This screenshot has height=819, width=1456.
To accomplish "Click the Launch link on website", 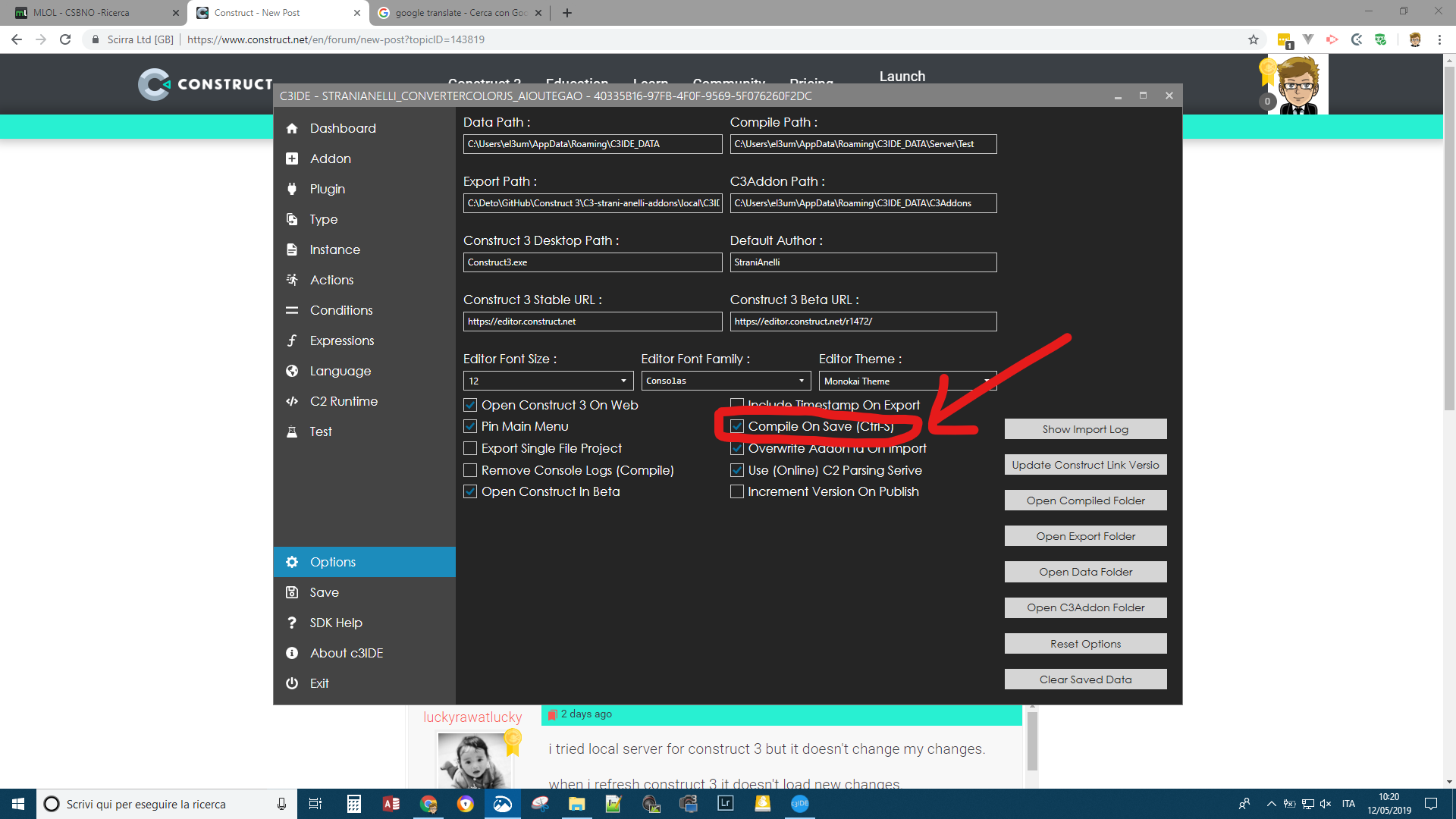I will 902,77.
